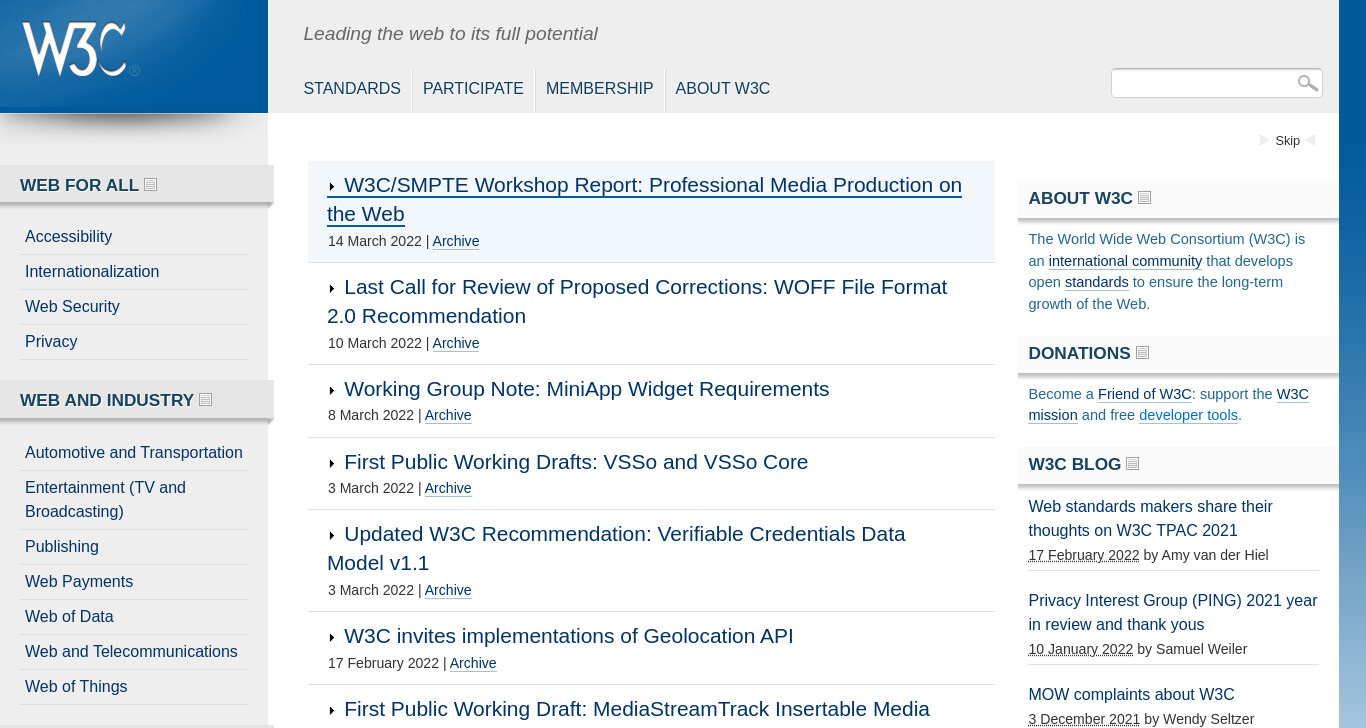Click the Web and Industry heading
Viewport: 1366px width, 728px height.
pos(107,400)
